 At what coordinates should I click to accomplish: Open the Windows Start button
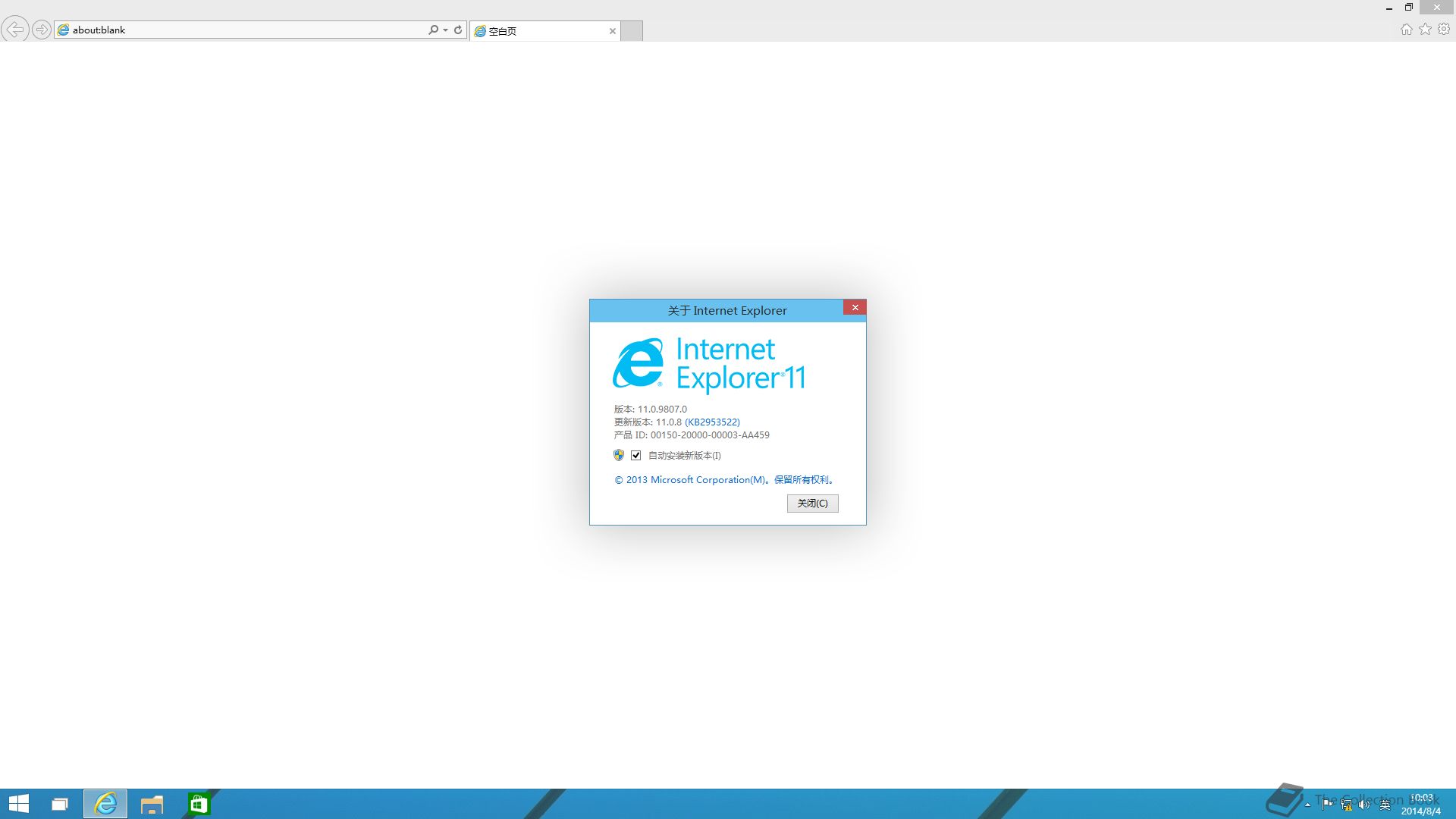tap(18, 804)
